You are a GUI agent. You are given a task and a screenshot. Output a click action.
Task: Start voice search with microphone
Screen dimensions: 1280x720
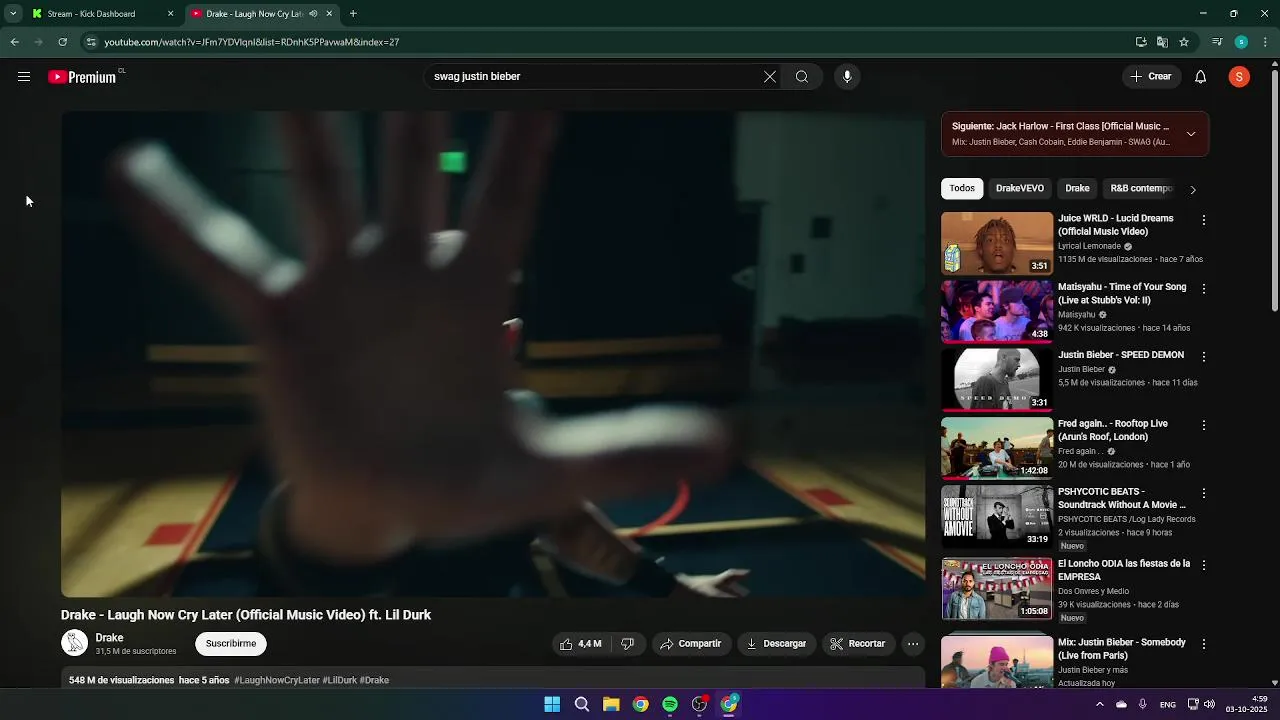tap(847, 77)
